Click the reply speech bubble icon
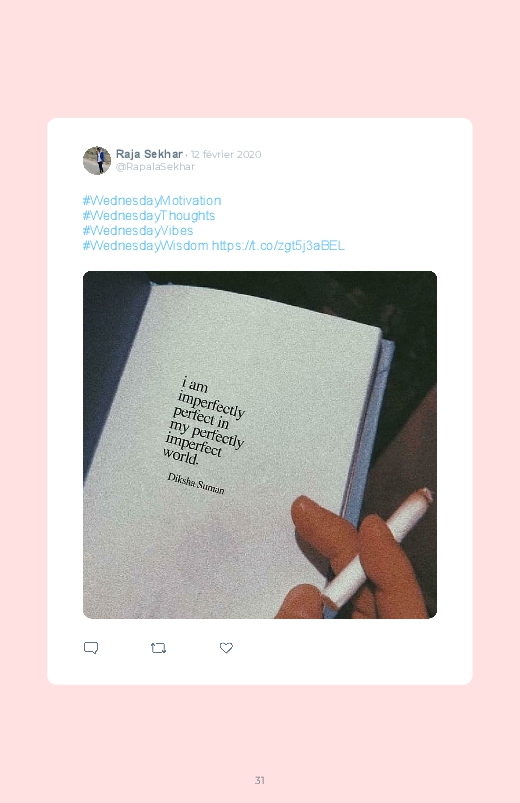Viewport: 520px width, 803px height. point(91,648)
